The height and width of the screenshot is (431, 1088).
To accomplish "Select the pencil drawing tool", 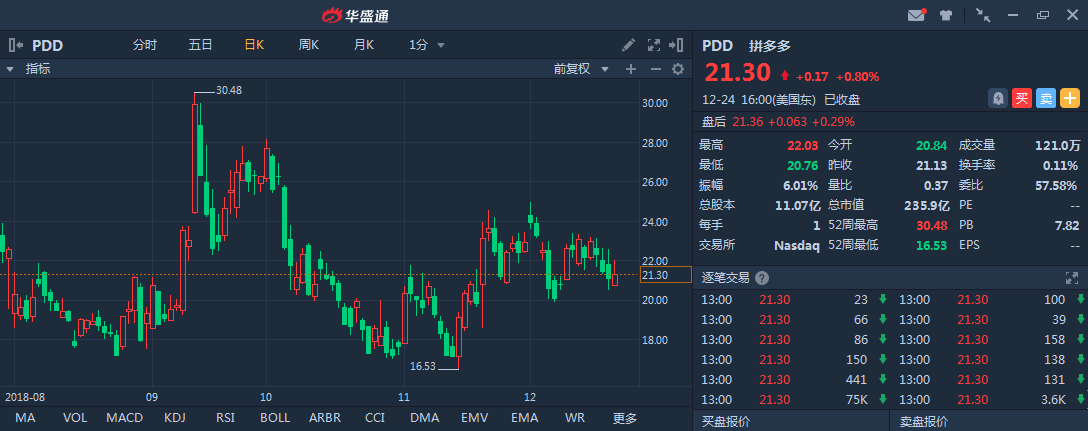I will click(x=629, y=45).
